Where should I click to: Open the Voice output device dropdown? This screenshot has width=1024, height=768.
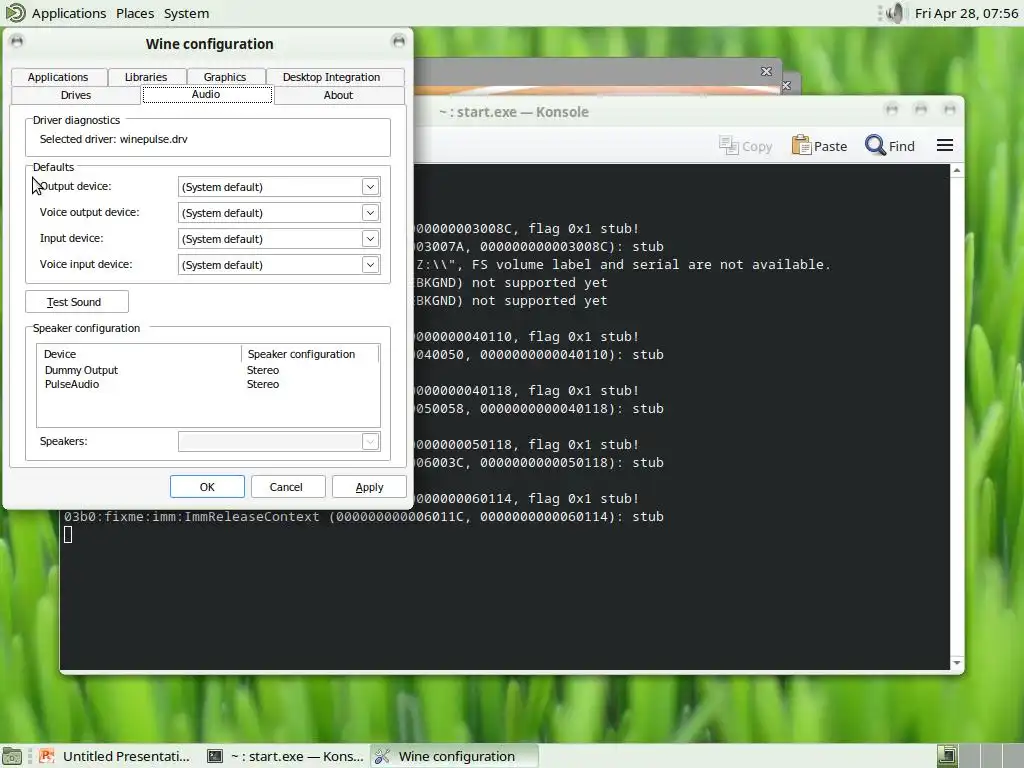tap(279, 213)
